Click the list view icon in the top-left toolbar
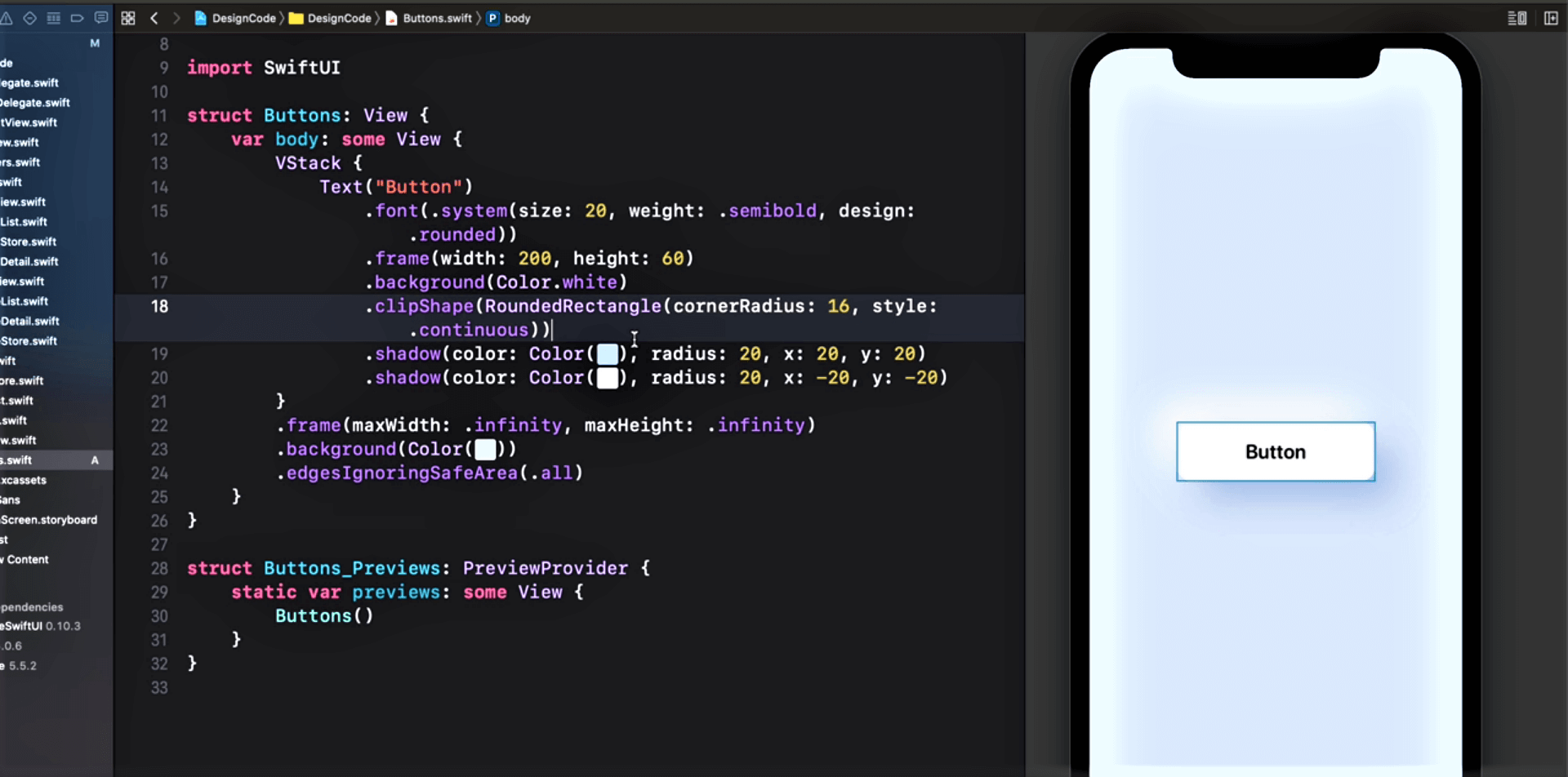Image resolution: width=1568 pixels, height=777 pixels. pos(54,18)
